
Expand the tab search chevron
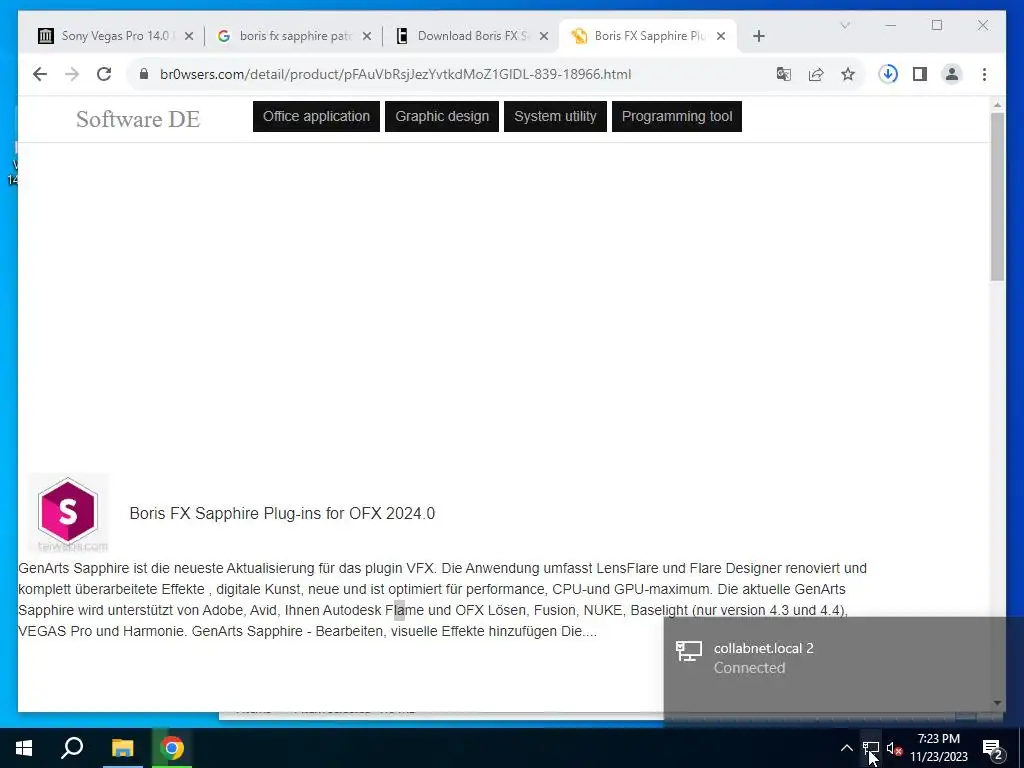coord(844,25)
